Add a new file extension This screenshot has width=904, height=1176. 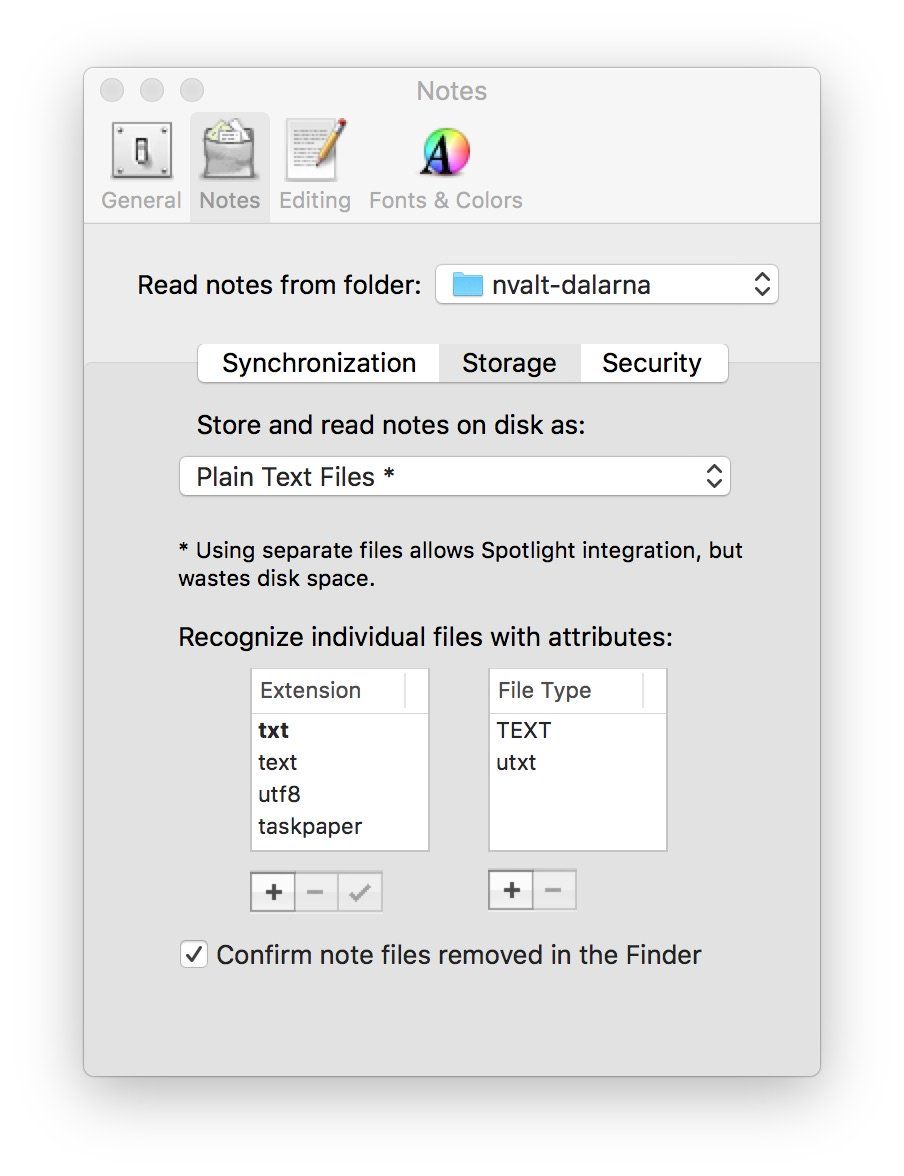tap(273, 892)
